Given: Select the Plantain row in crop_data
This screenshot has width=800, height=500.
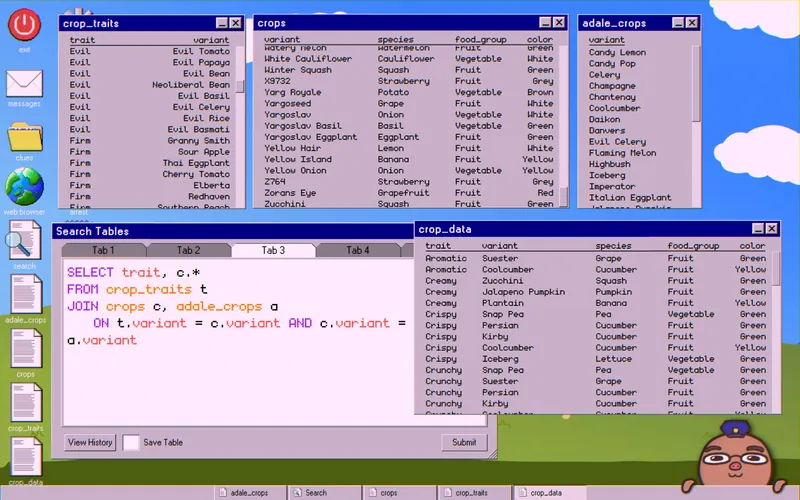Looking at the screenshot, I should (x=595, y=303).
